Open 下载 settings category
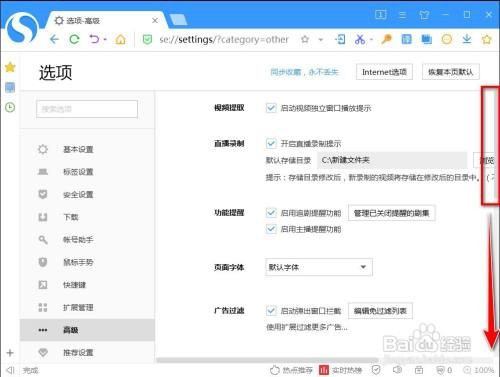The width and height of the screenshot is (500, 377). (x=87, y=217)
